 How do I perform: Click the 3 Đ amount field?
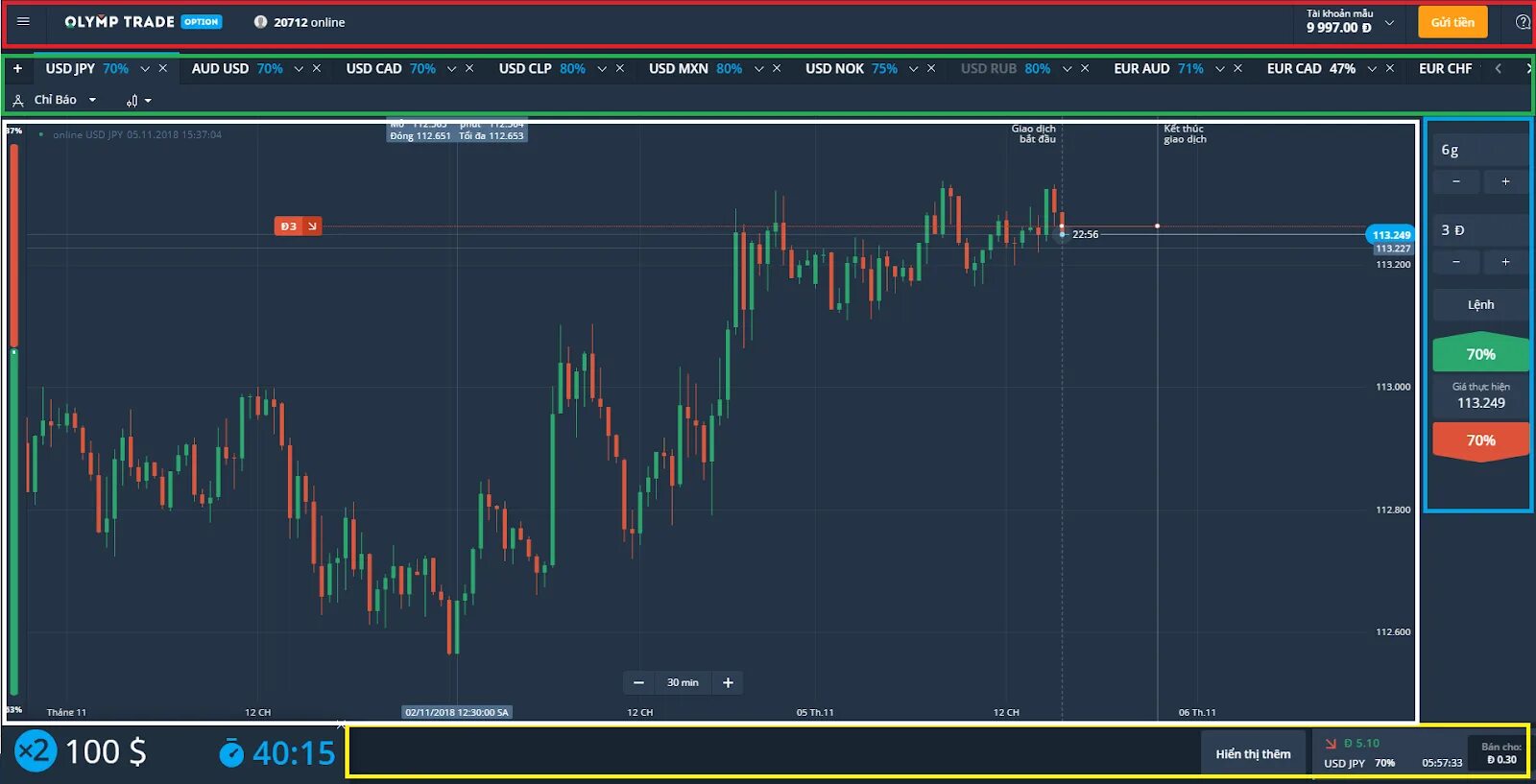pos(1480,230)
